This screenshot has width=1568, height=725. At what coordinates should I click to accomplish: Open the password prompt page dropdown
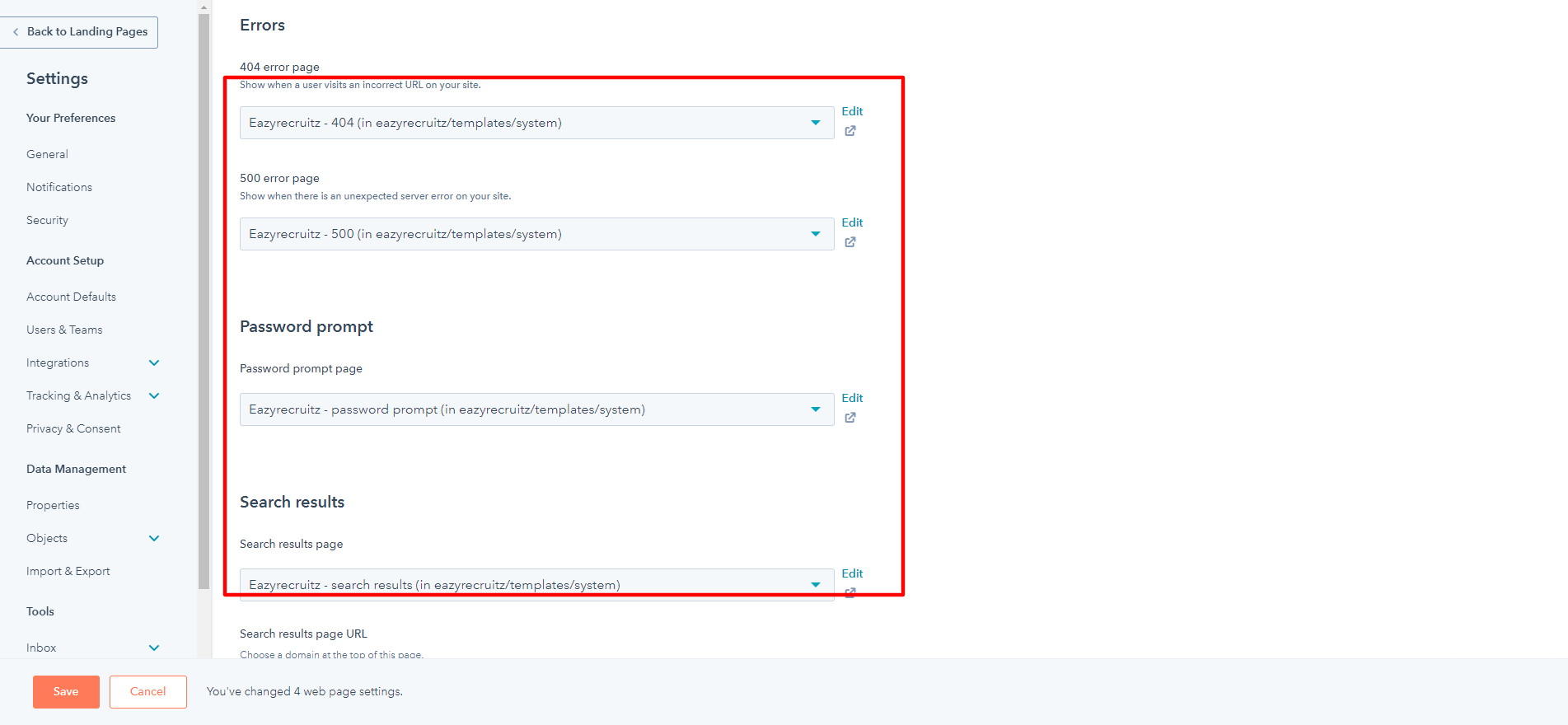pos(536,409)
